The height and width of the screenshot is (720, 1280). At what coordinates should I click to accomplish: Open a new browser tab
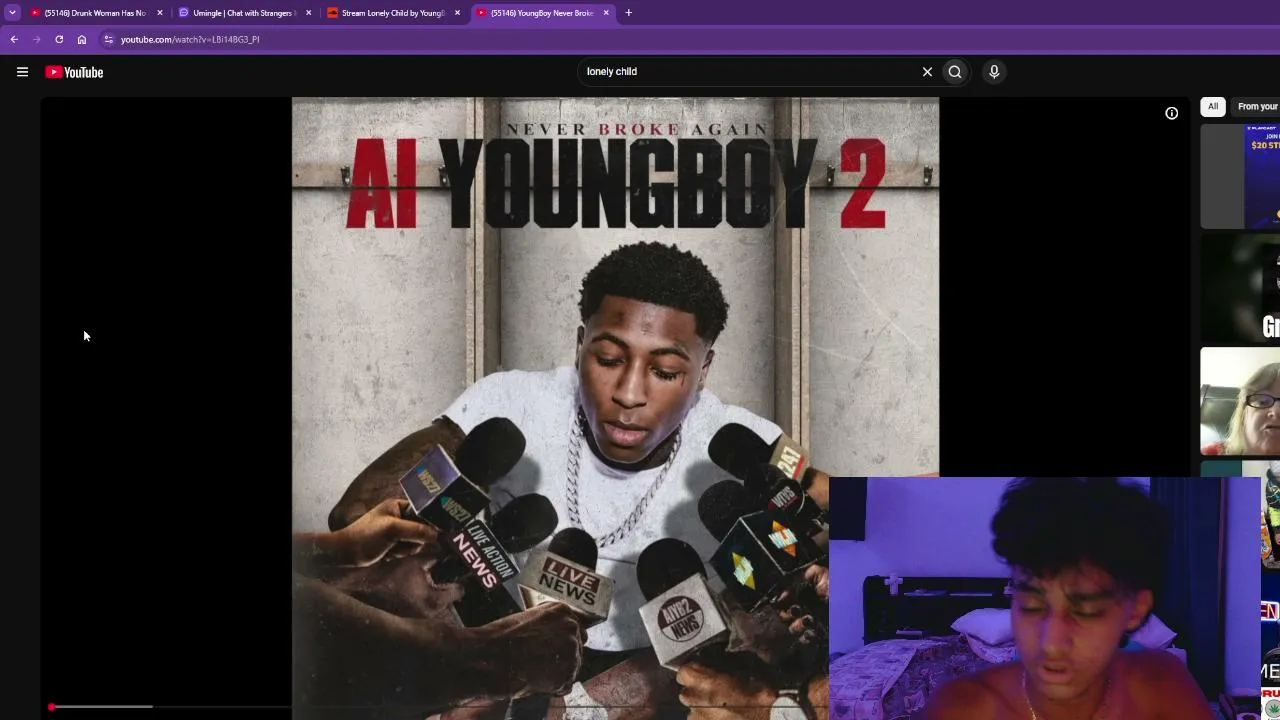[628, 13]
